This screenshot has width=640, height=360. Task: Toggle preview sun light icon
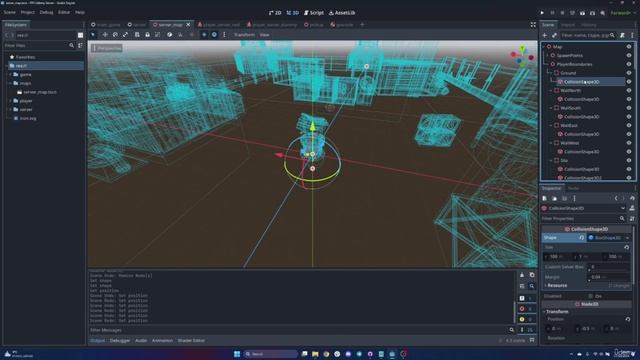coord(204,35)
